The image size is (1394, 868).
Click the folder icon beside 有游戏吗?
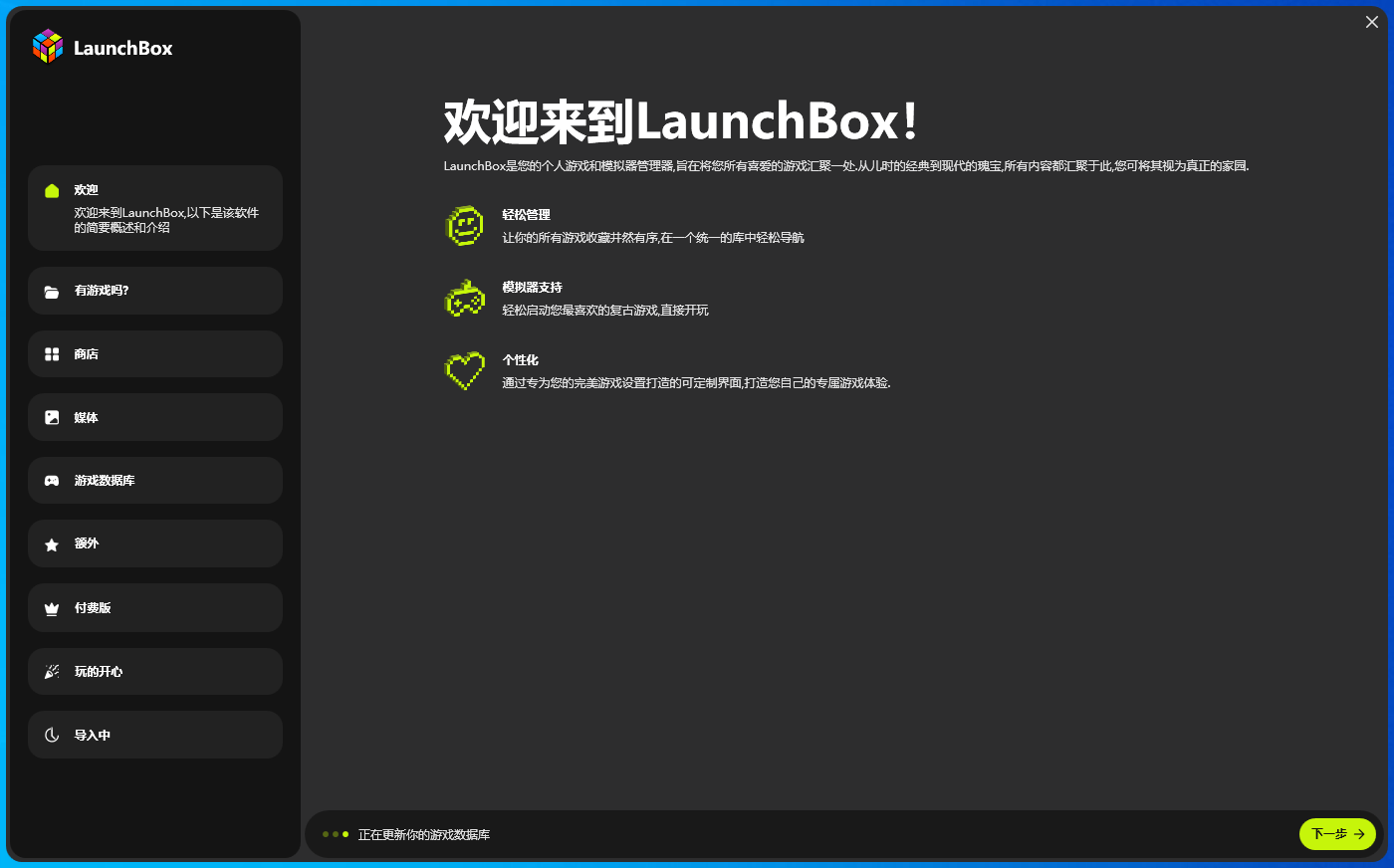point(52,292)
